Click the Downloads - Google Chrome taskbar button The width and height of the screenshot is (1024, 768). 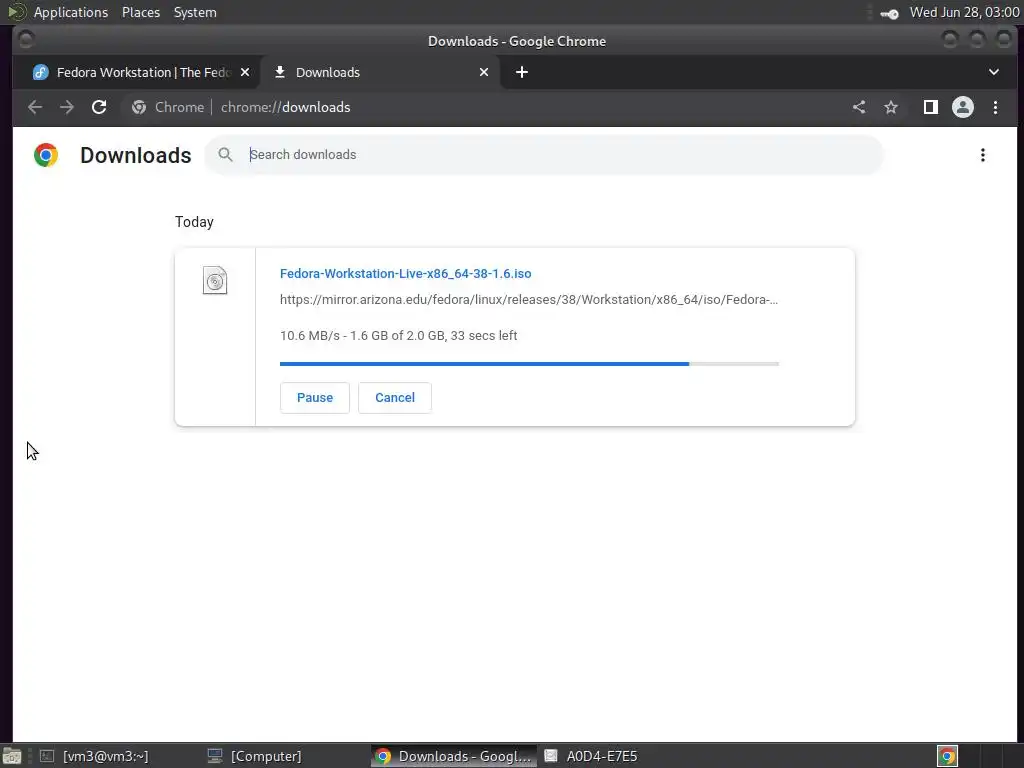click(x=454, y=756)
